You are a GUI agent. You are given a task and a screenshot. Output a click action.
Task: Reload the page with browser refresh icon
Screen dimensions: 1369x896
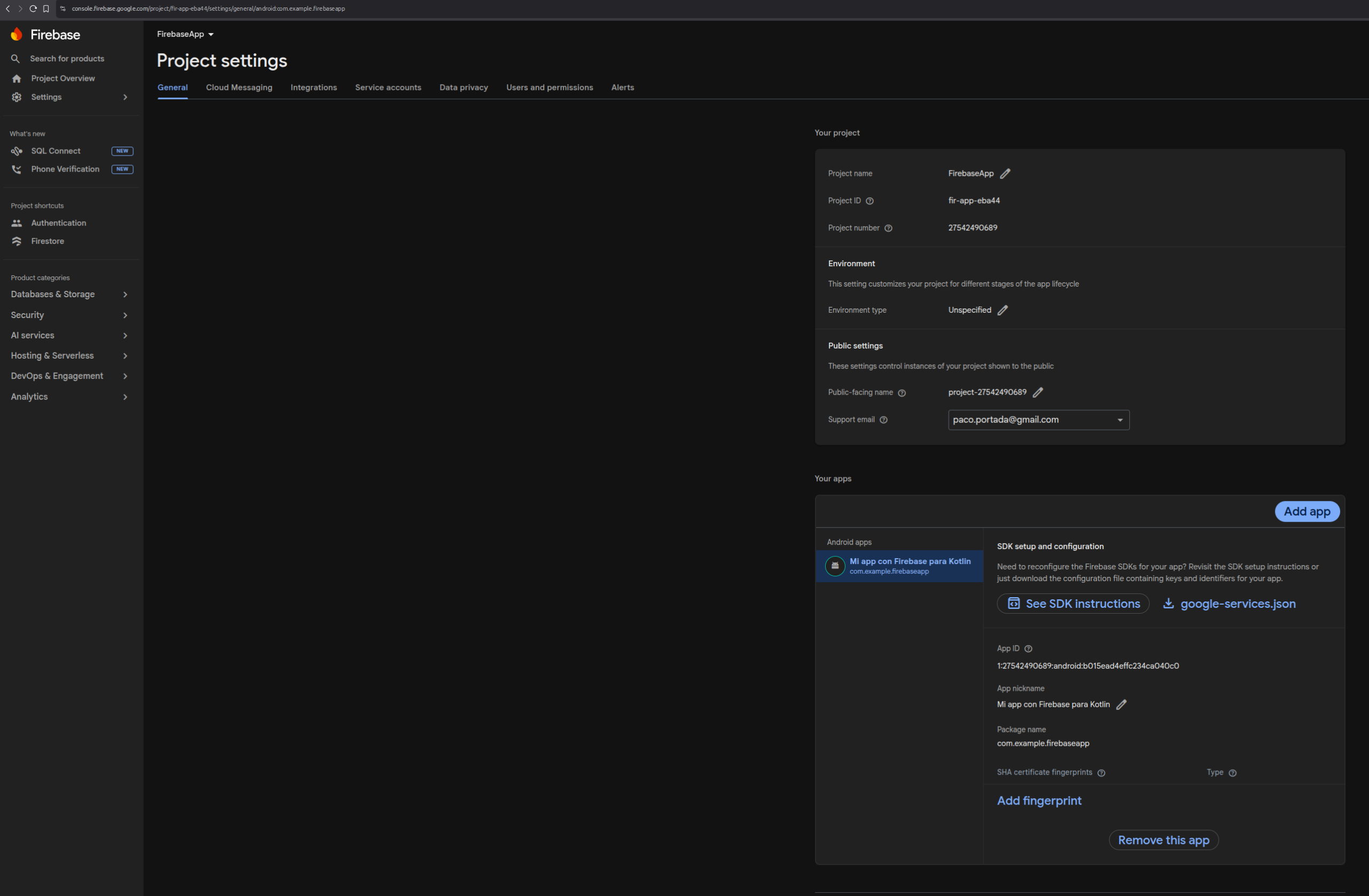(x=33, y=9)
